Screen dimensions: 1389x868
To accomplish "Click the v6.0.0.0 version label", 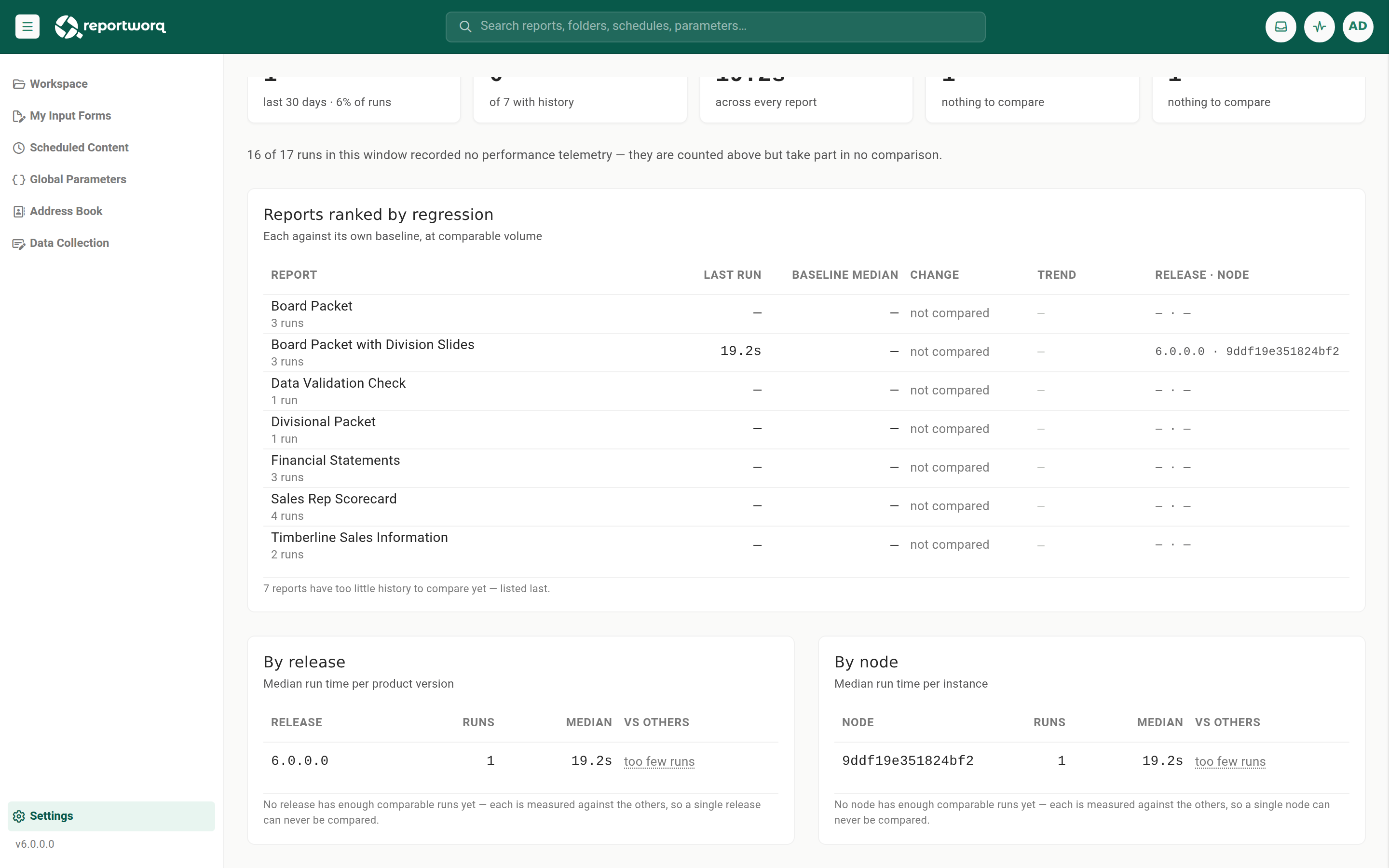I will point(34,844).
